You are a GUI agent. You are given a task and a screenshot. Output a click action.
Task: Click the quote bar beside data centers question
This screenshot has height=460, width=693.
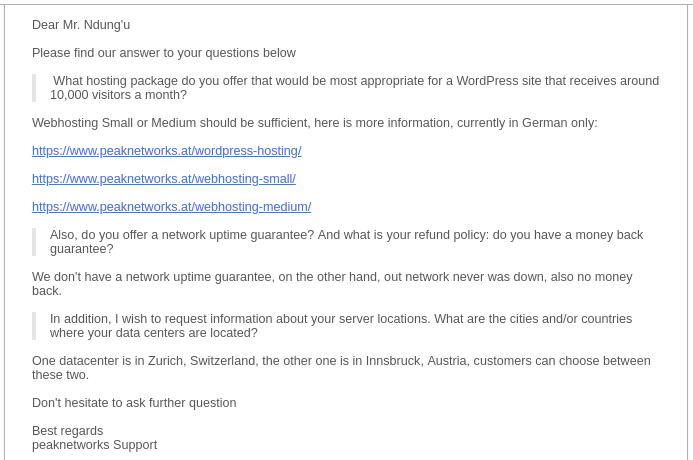pos(34,326)
